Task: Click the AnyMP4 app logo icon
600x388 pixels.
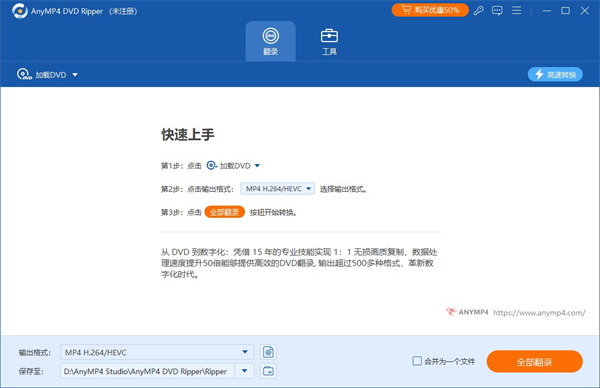Action: (x=20, y=11)
